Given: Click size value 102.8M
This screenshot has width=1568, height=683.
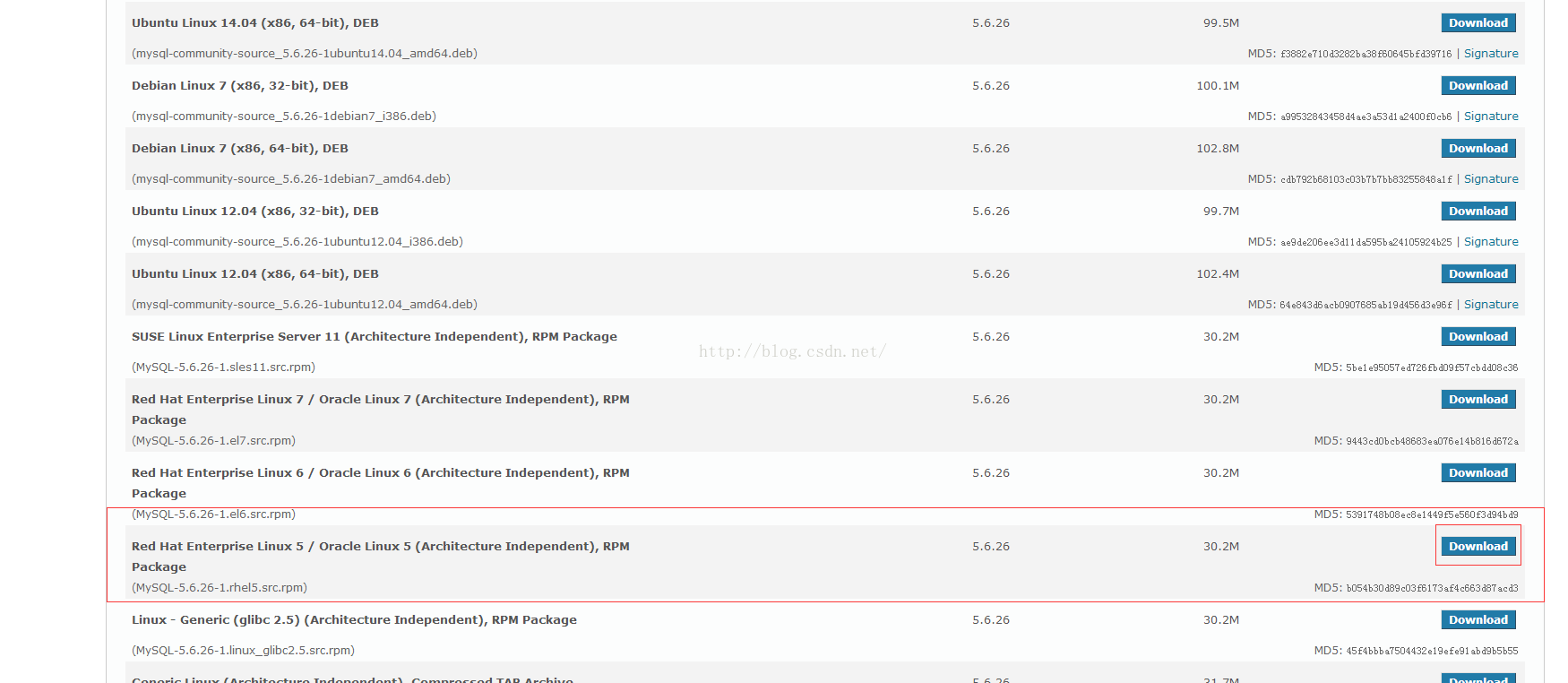Looking at the screenshot, I should [1218, 149].
